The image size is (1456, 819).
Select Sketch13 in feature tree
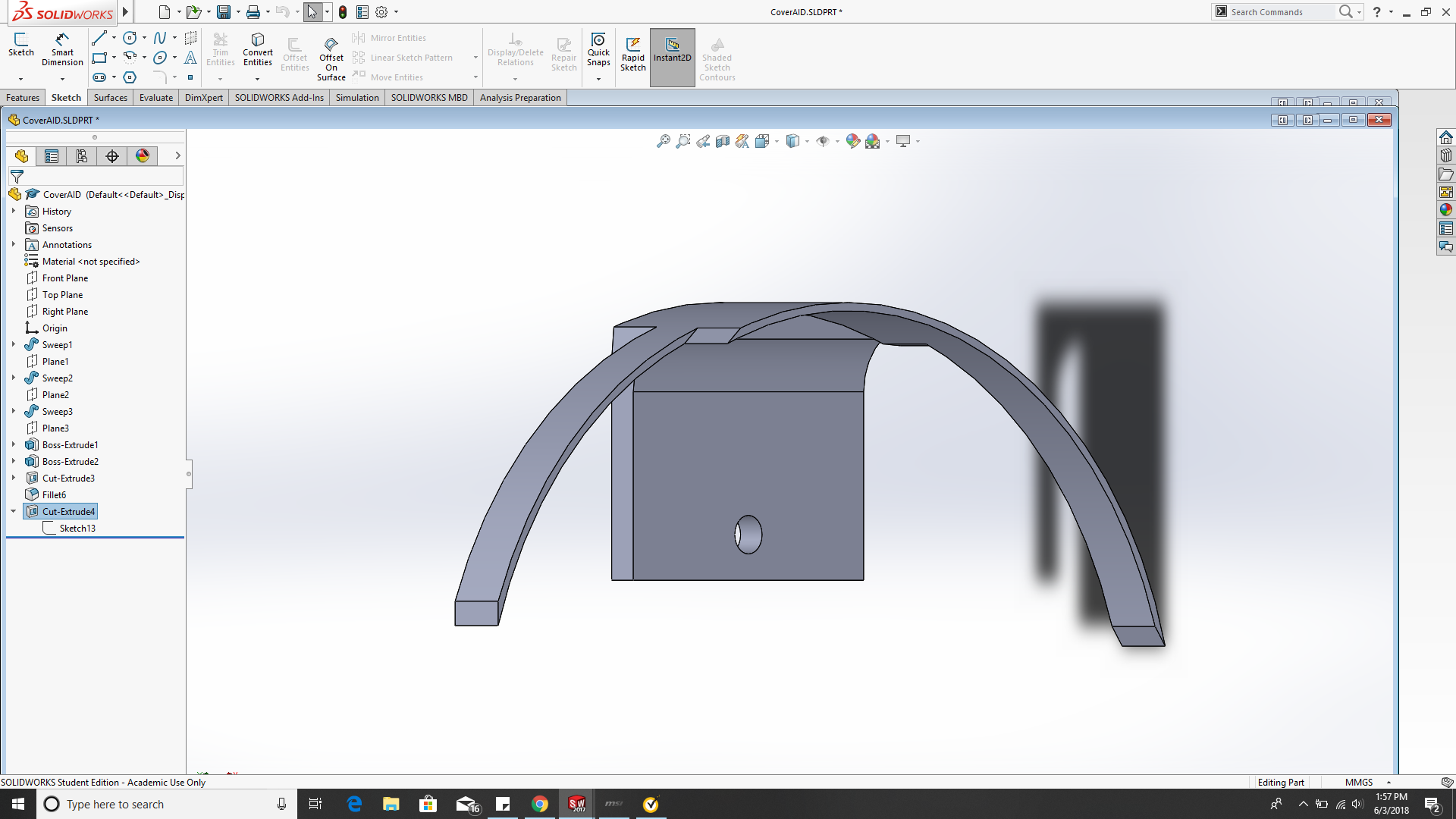[77, 529]
